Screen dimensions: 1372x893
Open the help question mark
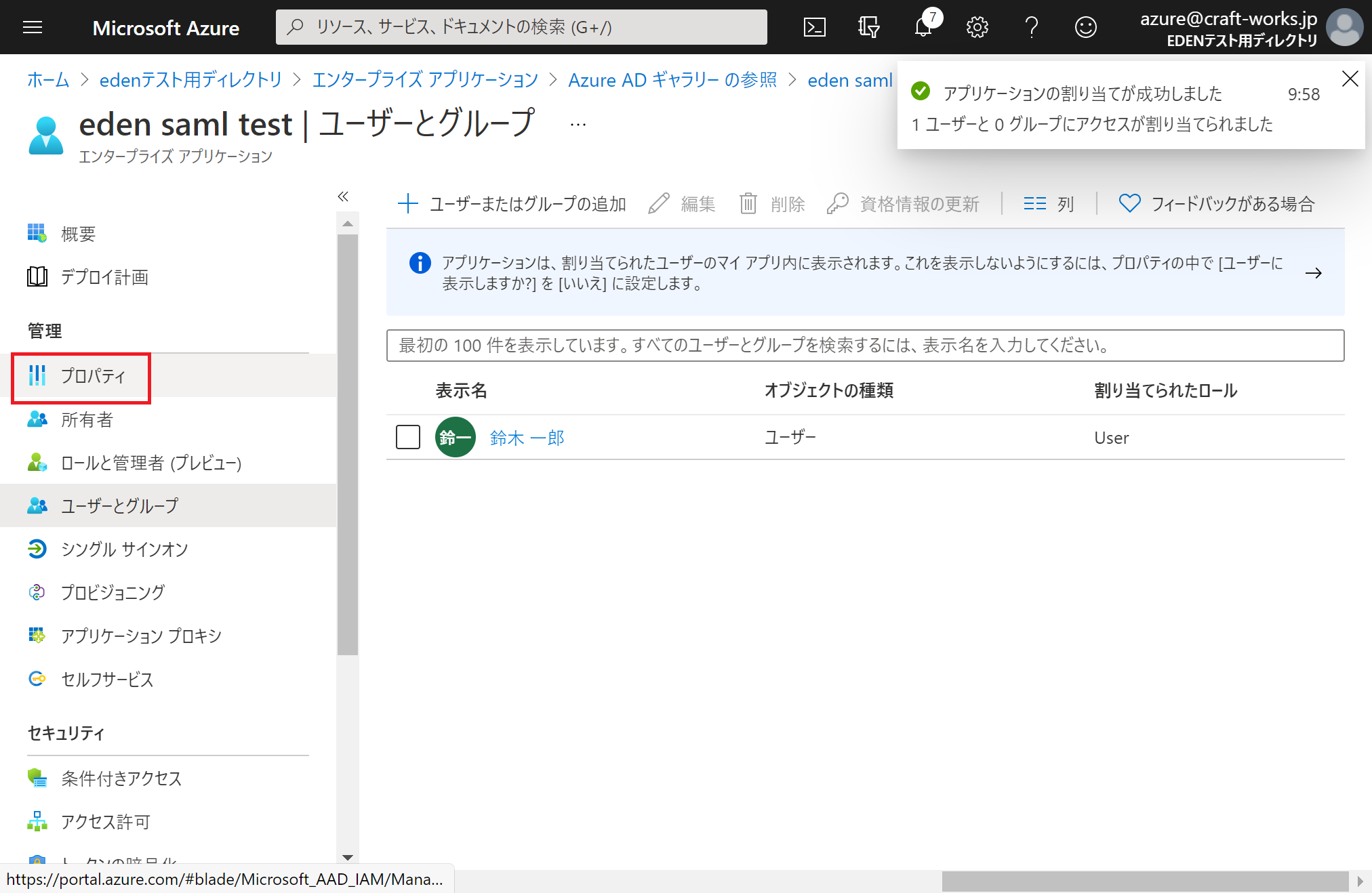1032,27
